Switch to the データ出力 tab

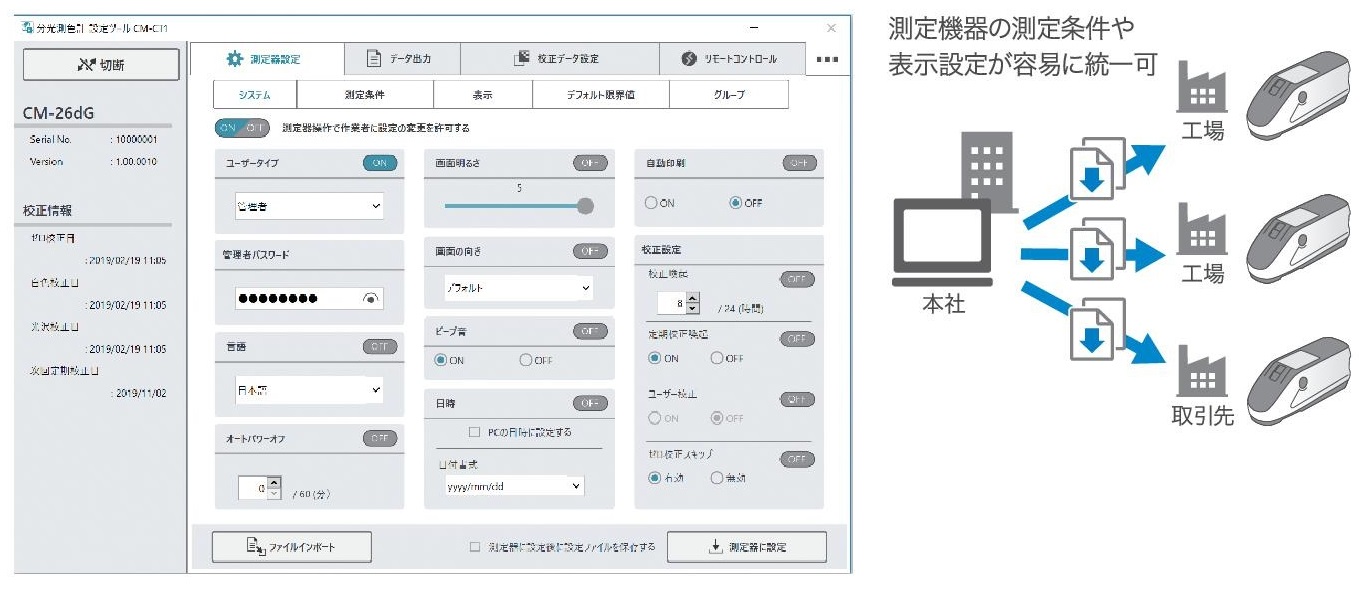[x=402, y=59]
